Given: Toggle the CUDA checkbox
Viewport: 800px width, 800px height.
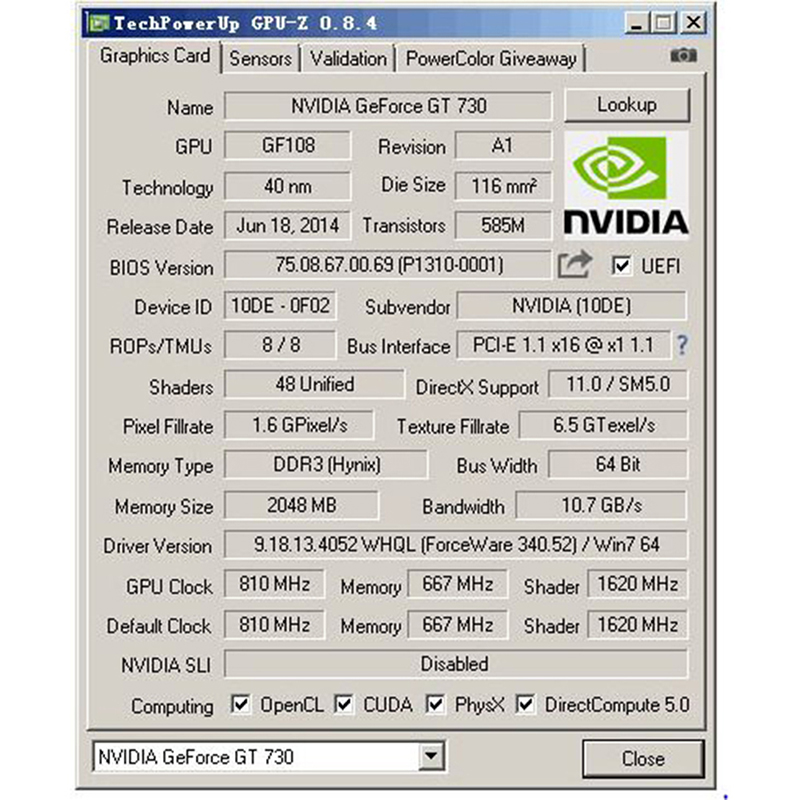Looking at the screenshot, I should pyautogui.click(x=344, y=705).
